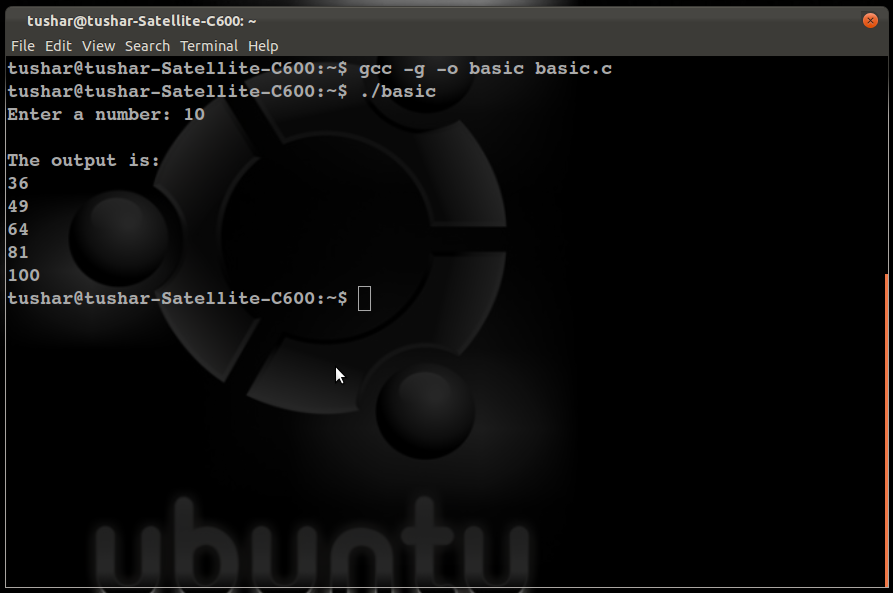Image resolution: width=893 pixels, height=593 pixels.
Task: Click the output value 64
Action: (x=18, y=230)
